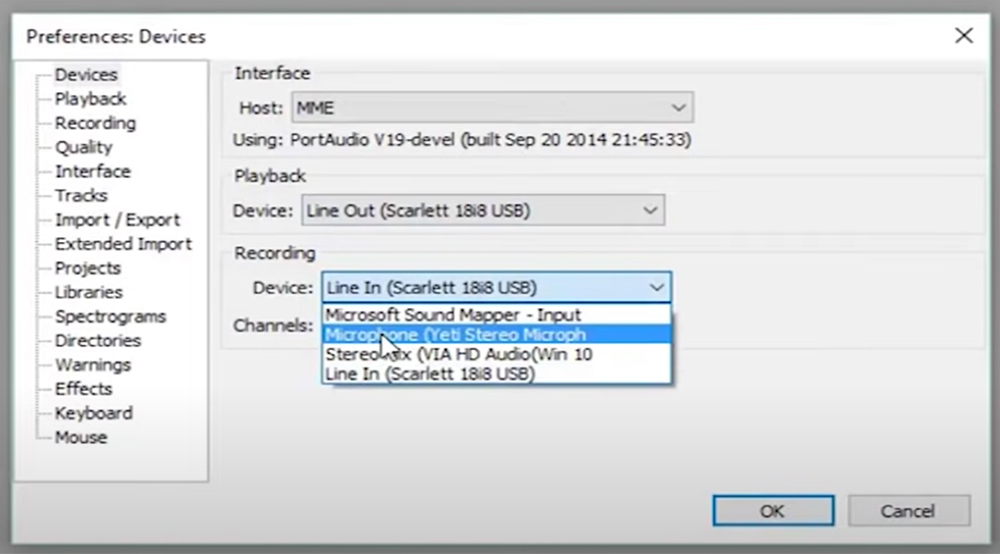Select Microphone (Yeti Stereo Microph option
The height and width of the screenshot is (554, 1000).
click(x=496, y=335)
